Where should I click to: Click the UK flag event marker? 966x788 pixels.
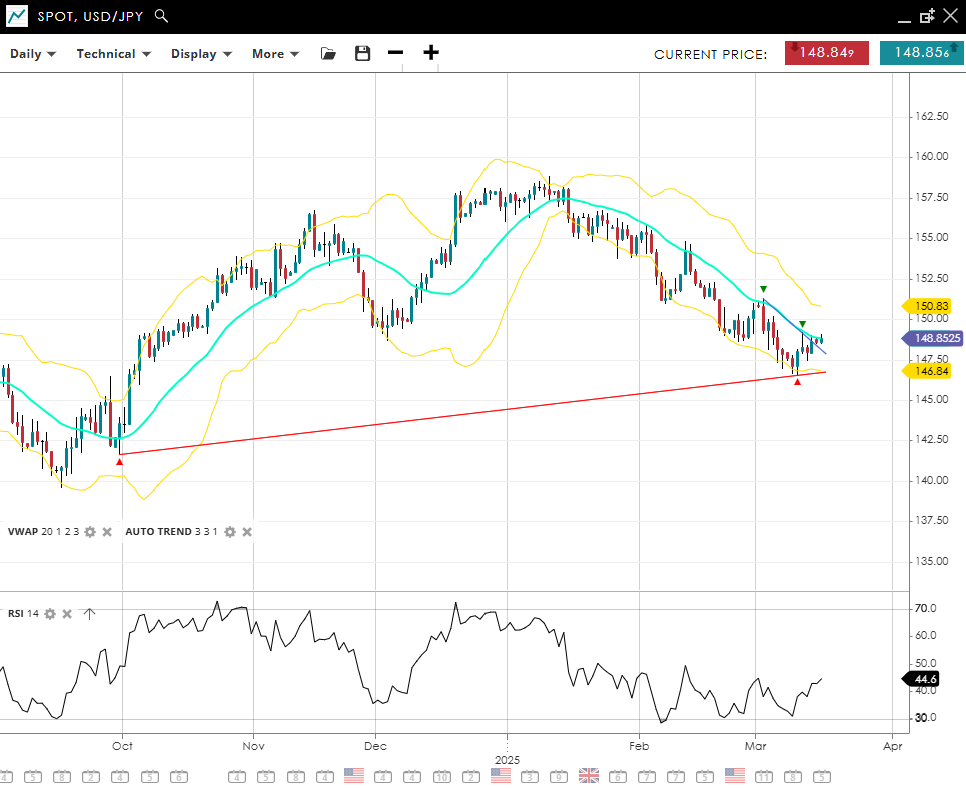click(589, 775)
